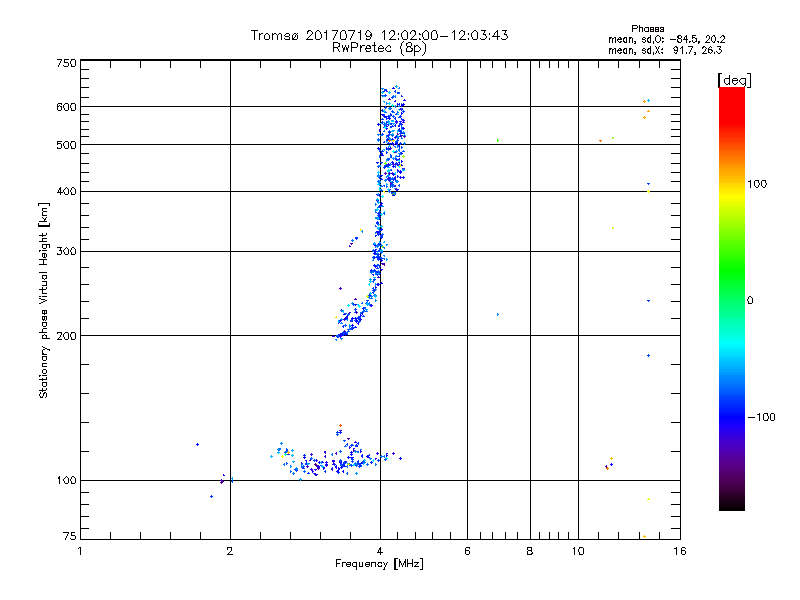Click the colorbar tick label '0'
Screen dimensions: 800x600
(x=750, y=301)
